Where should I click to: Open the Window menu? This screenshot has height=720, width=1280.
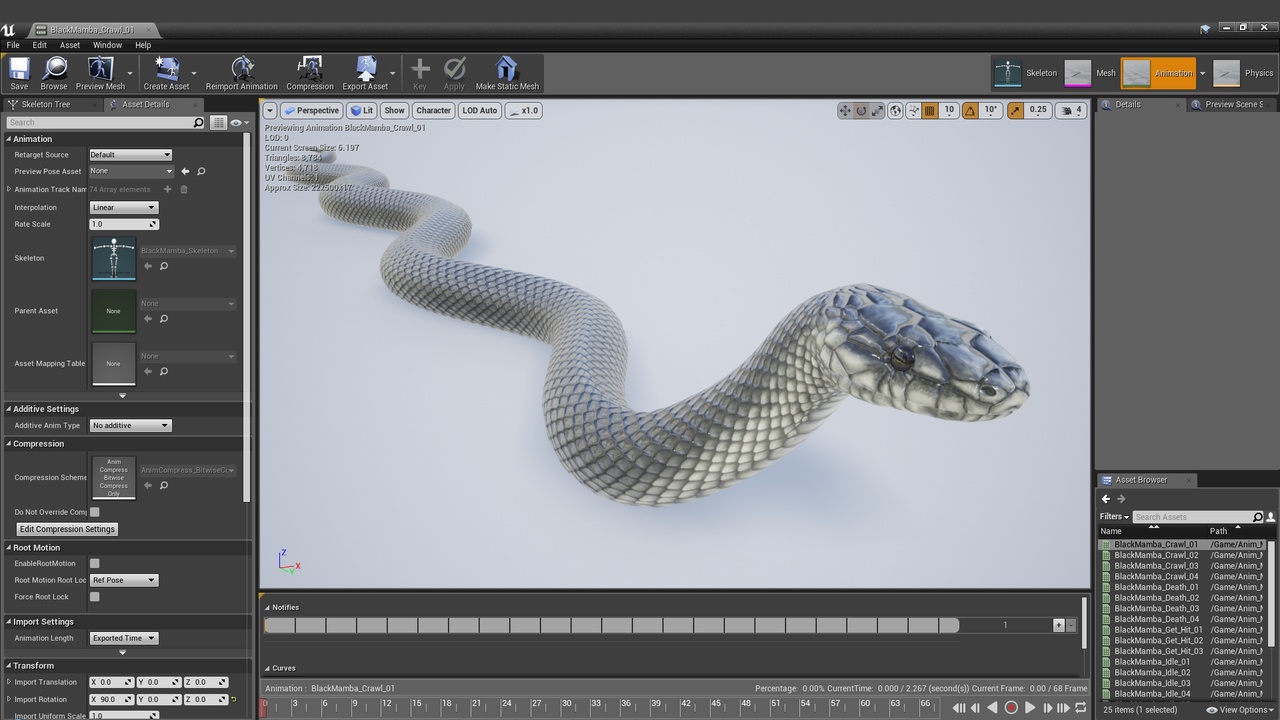(107, 45)
